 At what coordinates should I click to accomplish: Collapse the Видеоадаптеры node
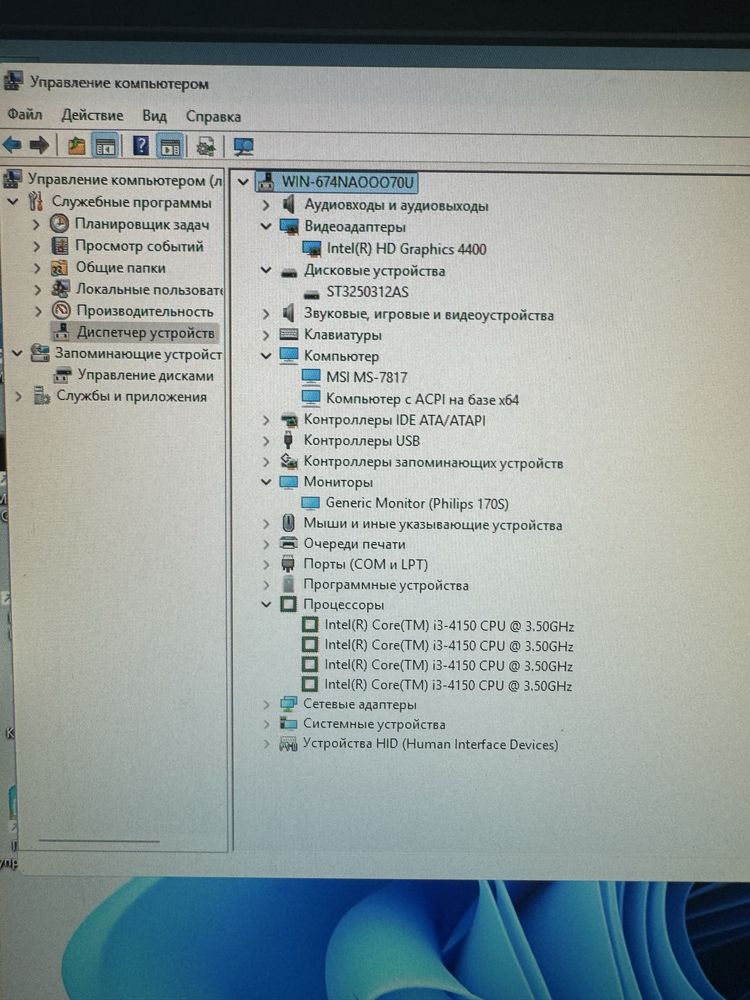pyautogui.click(x=266, y=226)
